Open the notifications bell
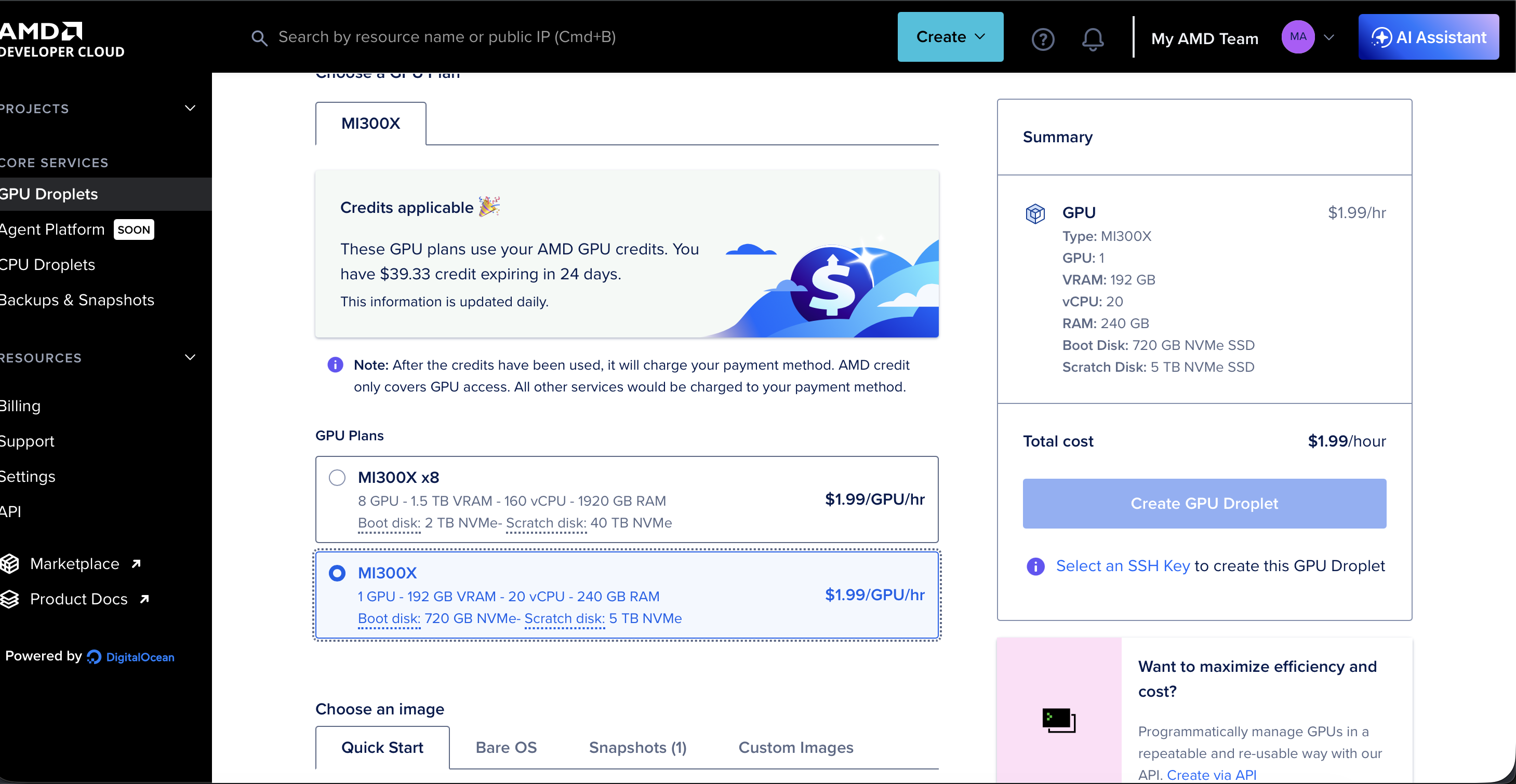Image resolution: width=1516 pixels, height=784 pixels. pos(1093,39)
